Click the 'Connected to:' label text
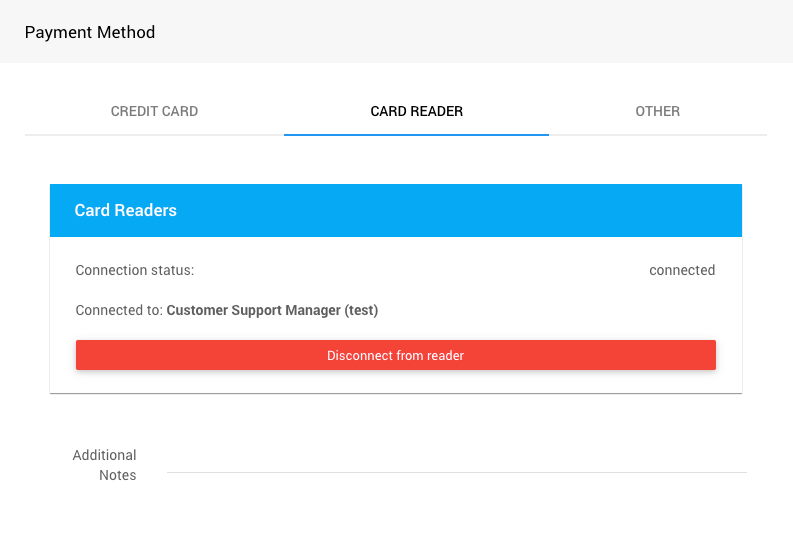This screenshot has width=793, height=558. point(119,310)
